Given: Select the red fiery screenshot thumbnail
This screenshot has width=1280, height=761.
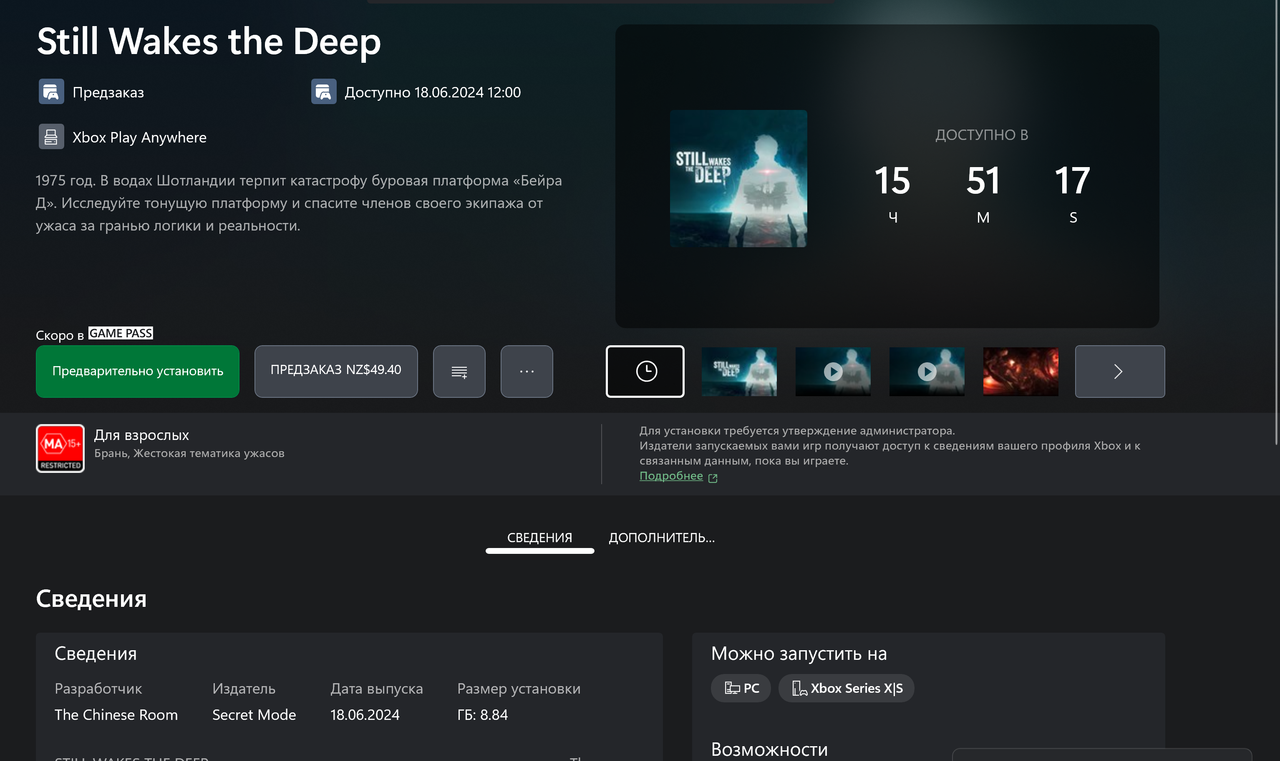Looking at the screenshot, I should 1021,371.
